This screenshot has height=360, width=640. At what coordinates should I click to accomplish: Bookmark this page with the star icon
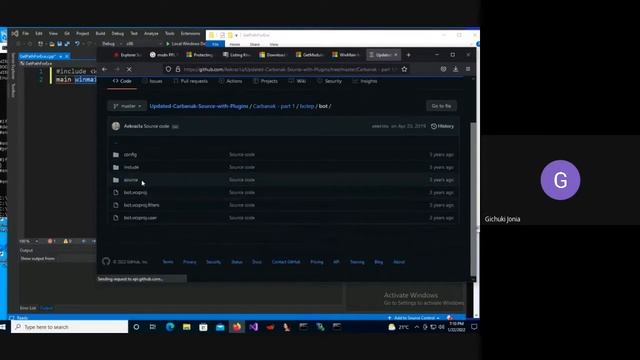404,69
